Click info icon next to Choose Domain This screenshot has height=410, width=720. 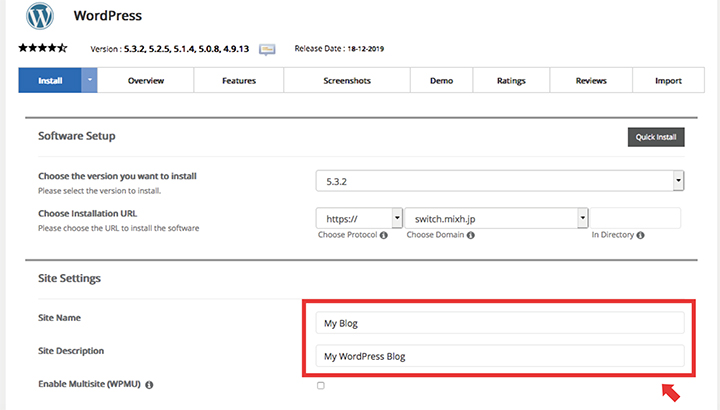[471, 235]
